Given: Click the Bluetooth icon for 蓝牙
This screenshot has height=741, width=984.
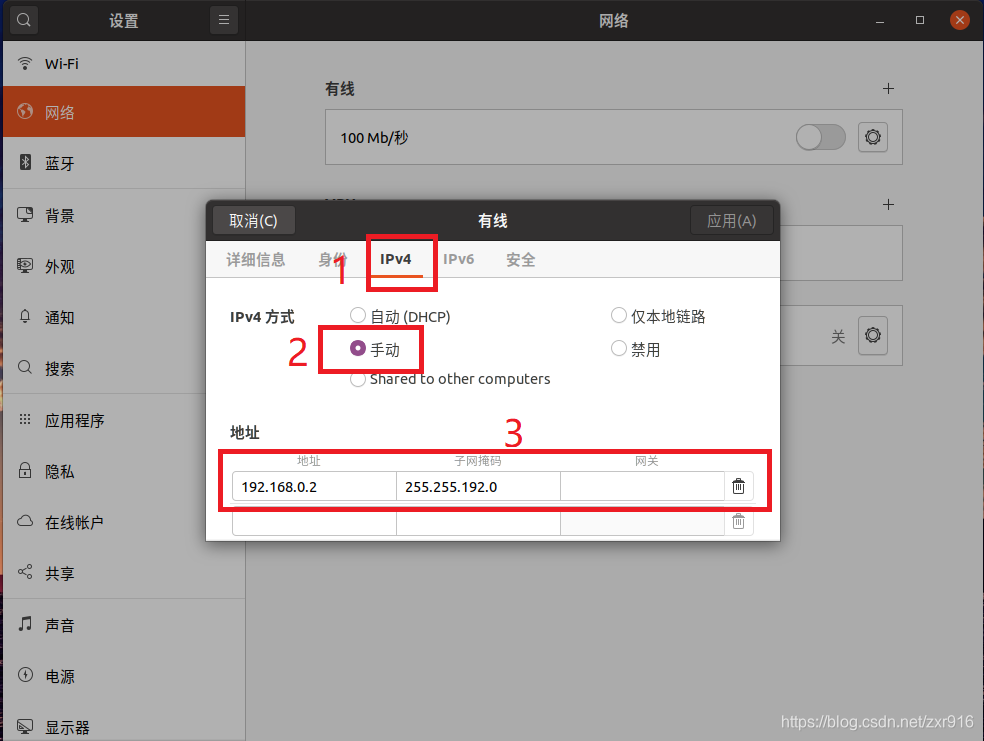Looking at the screenshot, I should tap(24, 163).
